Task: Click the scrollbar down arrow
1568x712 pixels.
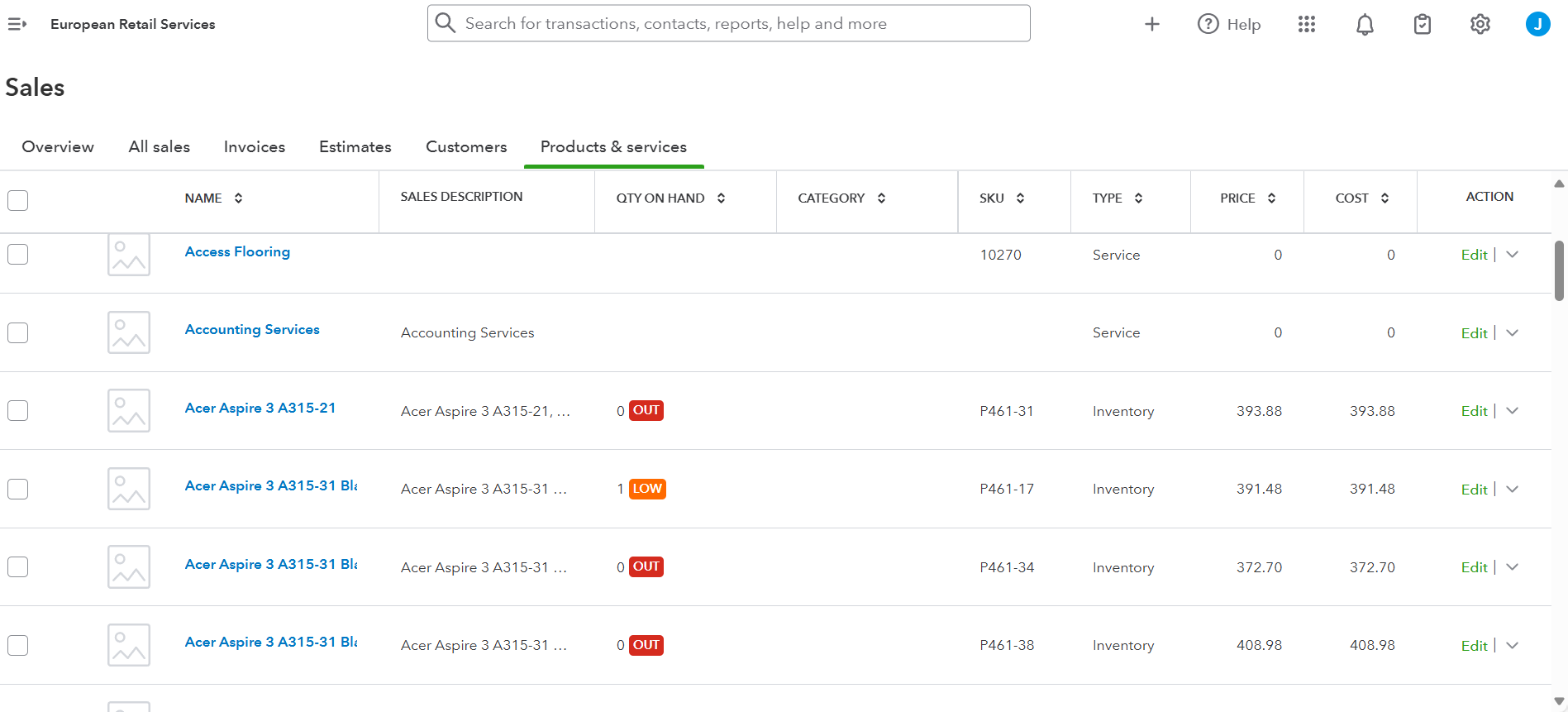Action: tap(1559, 701)
